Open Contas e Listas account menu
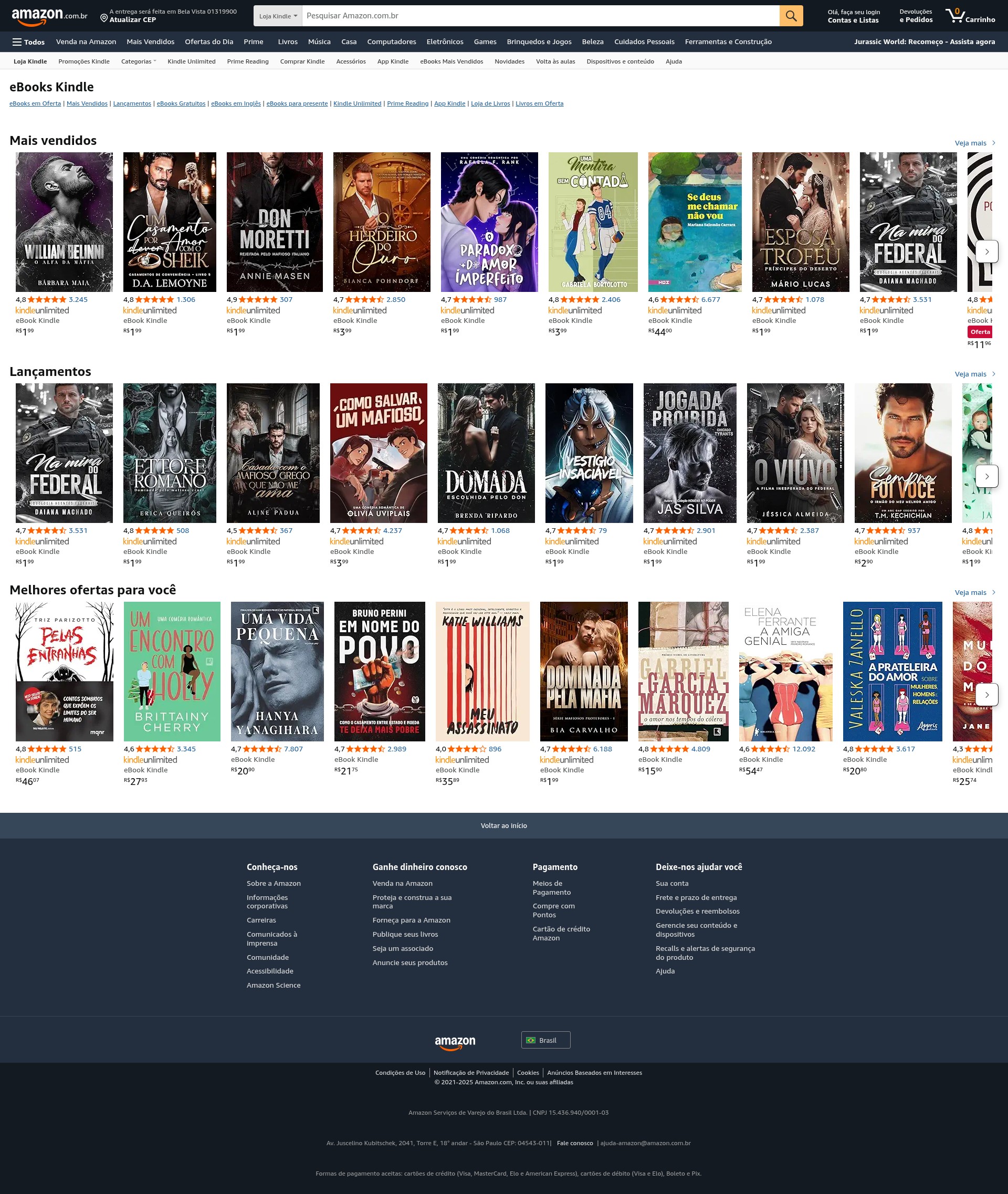1008x1194 pixels. tap(854, 16)
